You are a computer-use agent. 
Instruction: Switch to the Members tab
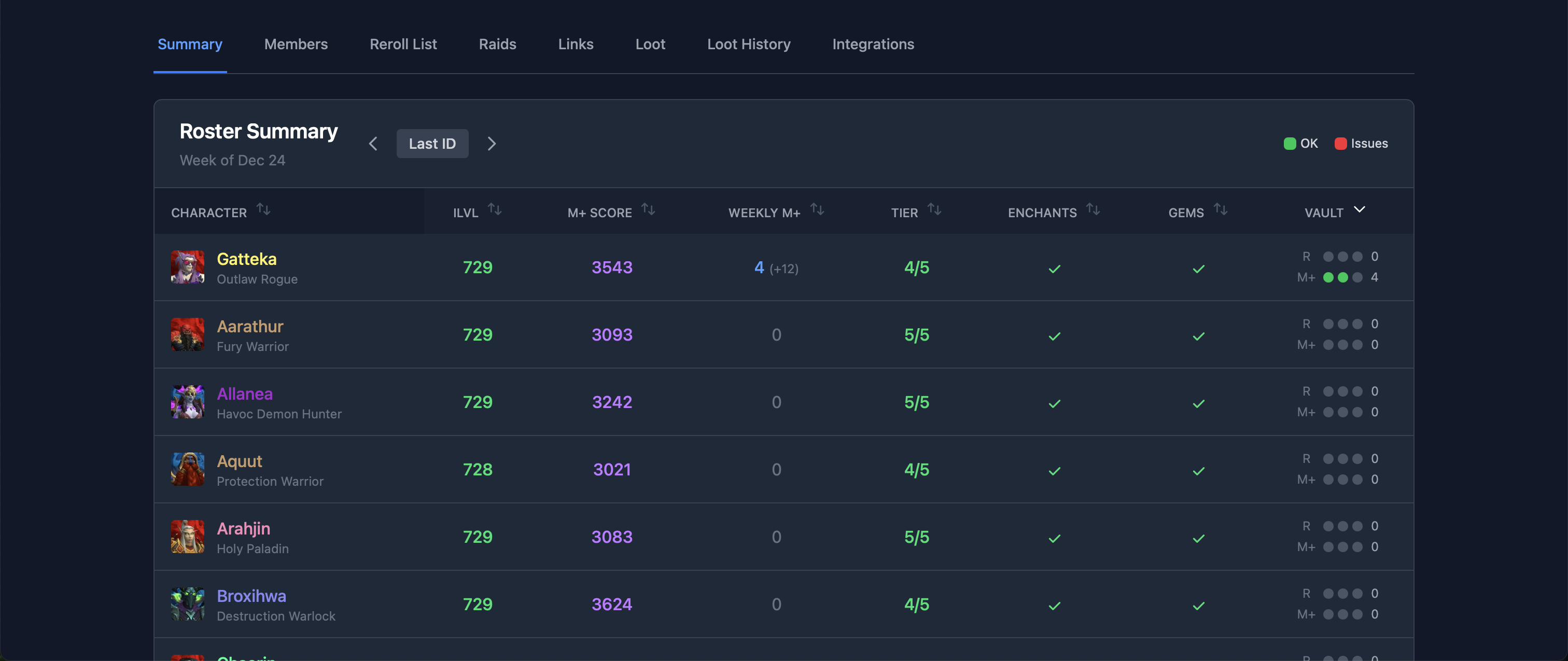click(296, 44)
